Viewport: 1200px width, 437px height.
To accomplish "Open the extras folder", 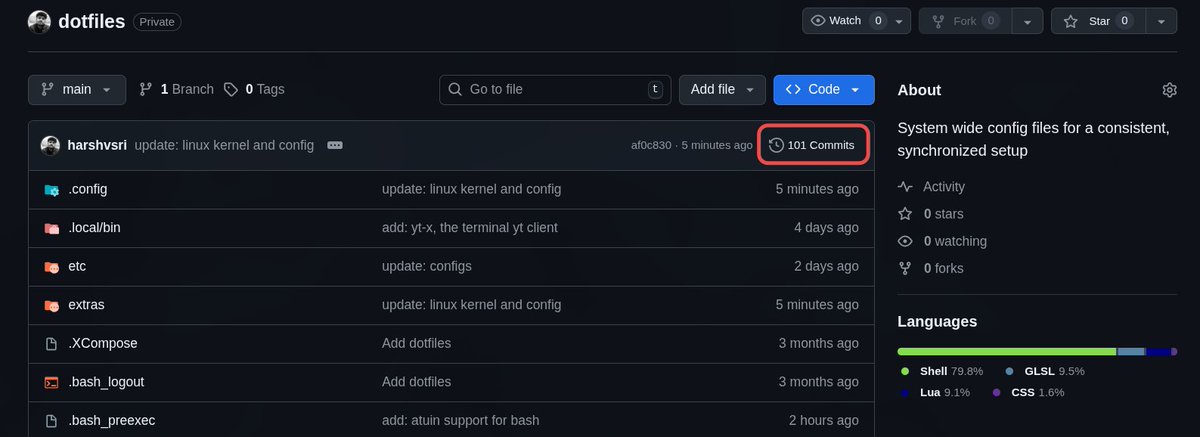I will (86, 304).
